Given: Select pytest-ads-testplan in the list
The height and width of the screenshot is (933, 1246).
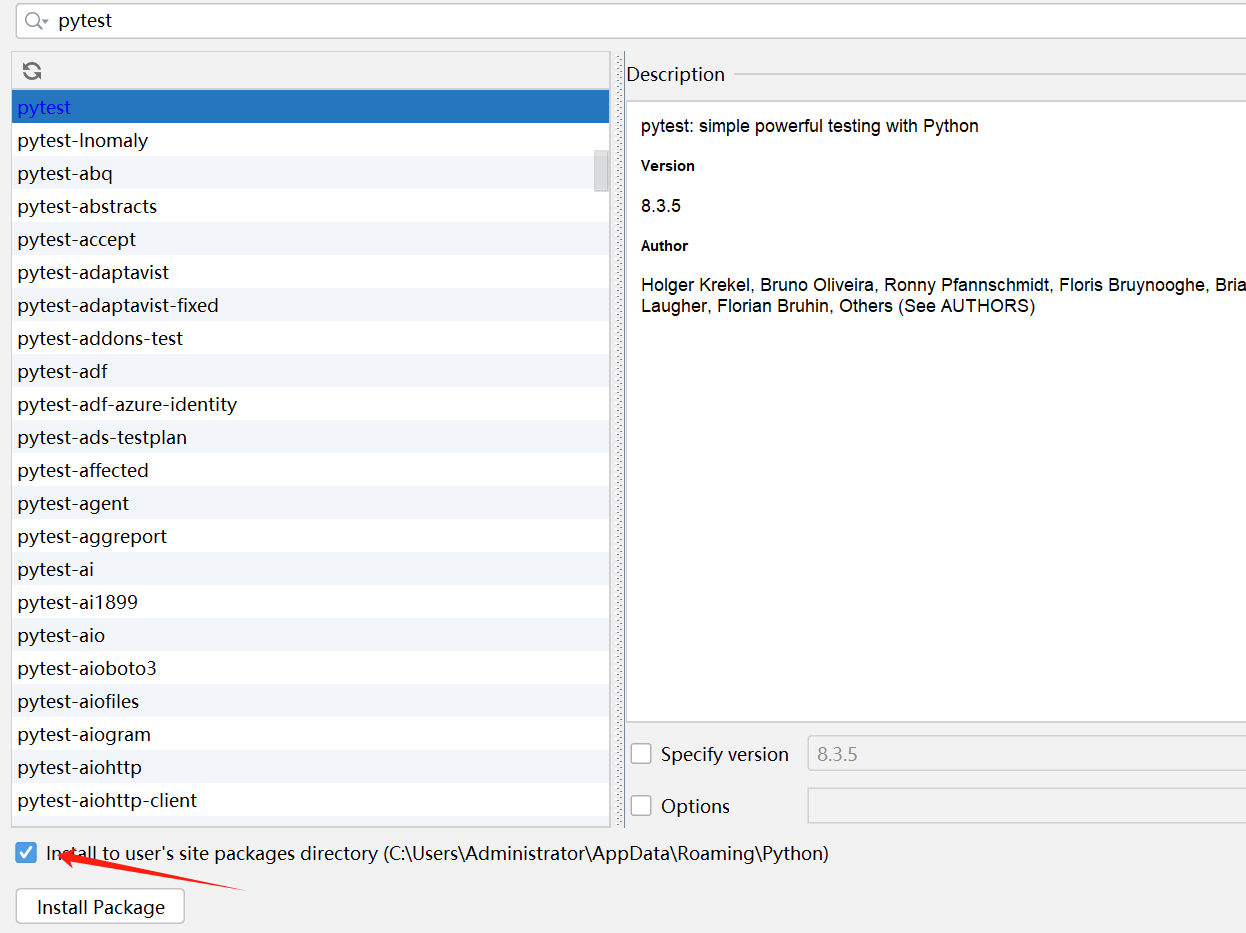Looking at the screenshot, I should (310, 437).
